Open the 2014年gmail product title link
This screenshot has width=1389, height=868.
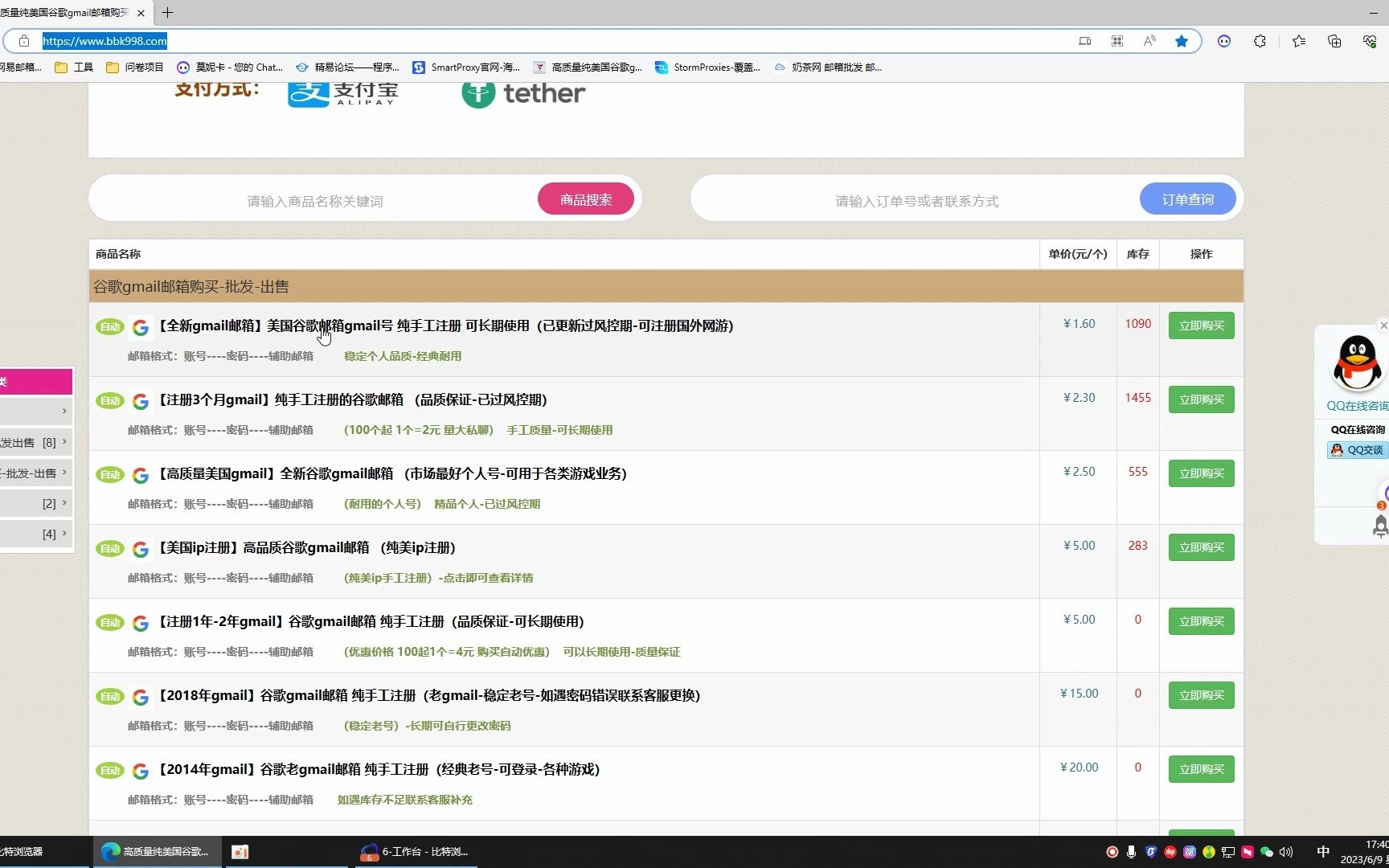click(x=377, y=769)
